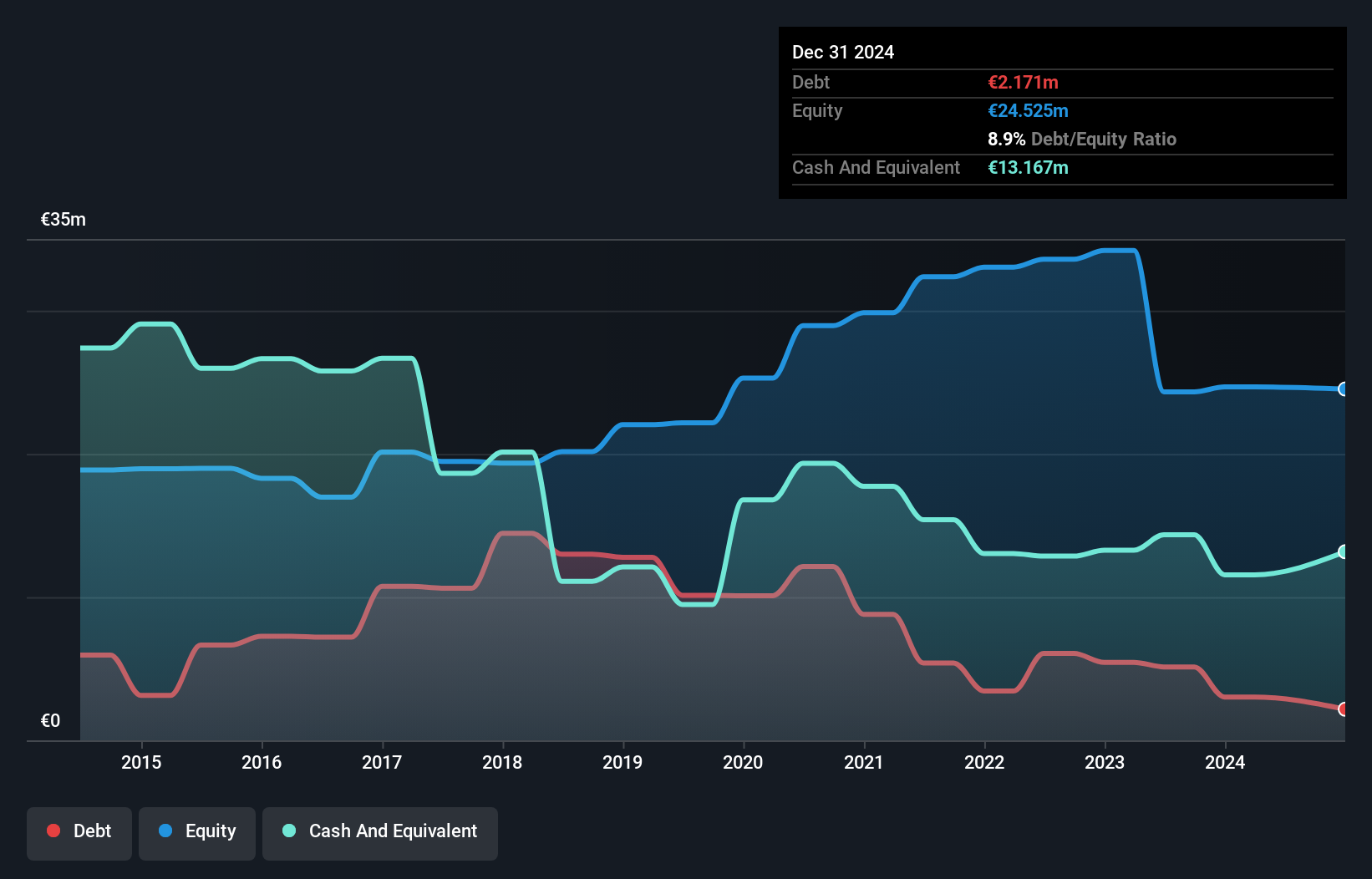Image resolution: width=1372 pixels, height=879 pixels.
Task: Click the 8.9% Debt/Equity Ratio text
Action: (1082, 139)
